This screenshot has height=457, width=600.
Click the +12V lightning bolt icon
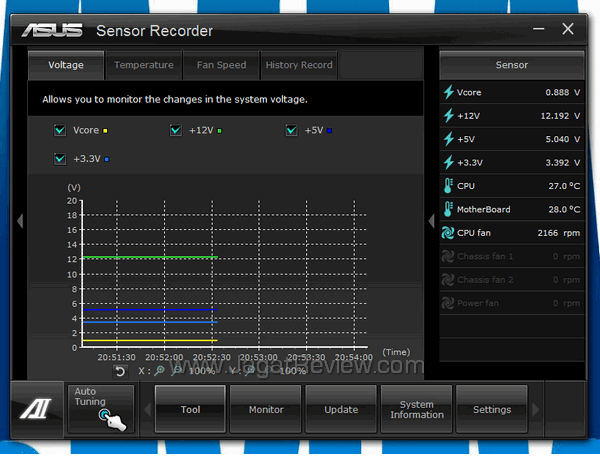coord(448,116)
